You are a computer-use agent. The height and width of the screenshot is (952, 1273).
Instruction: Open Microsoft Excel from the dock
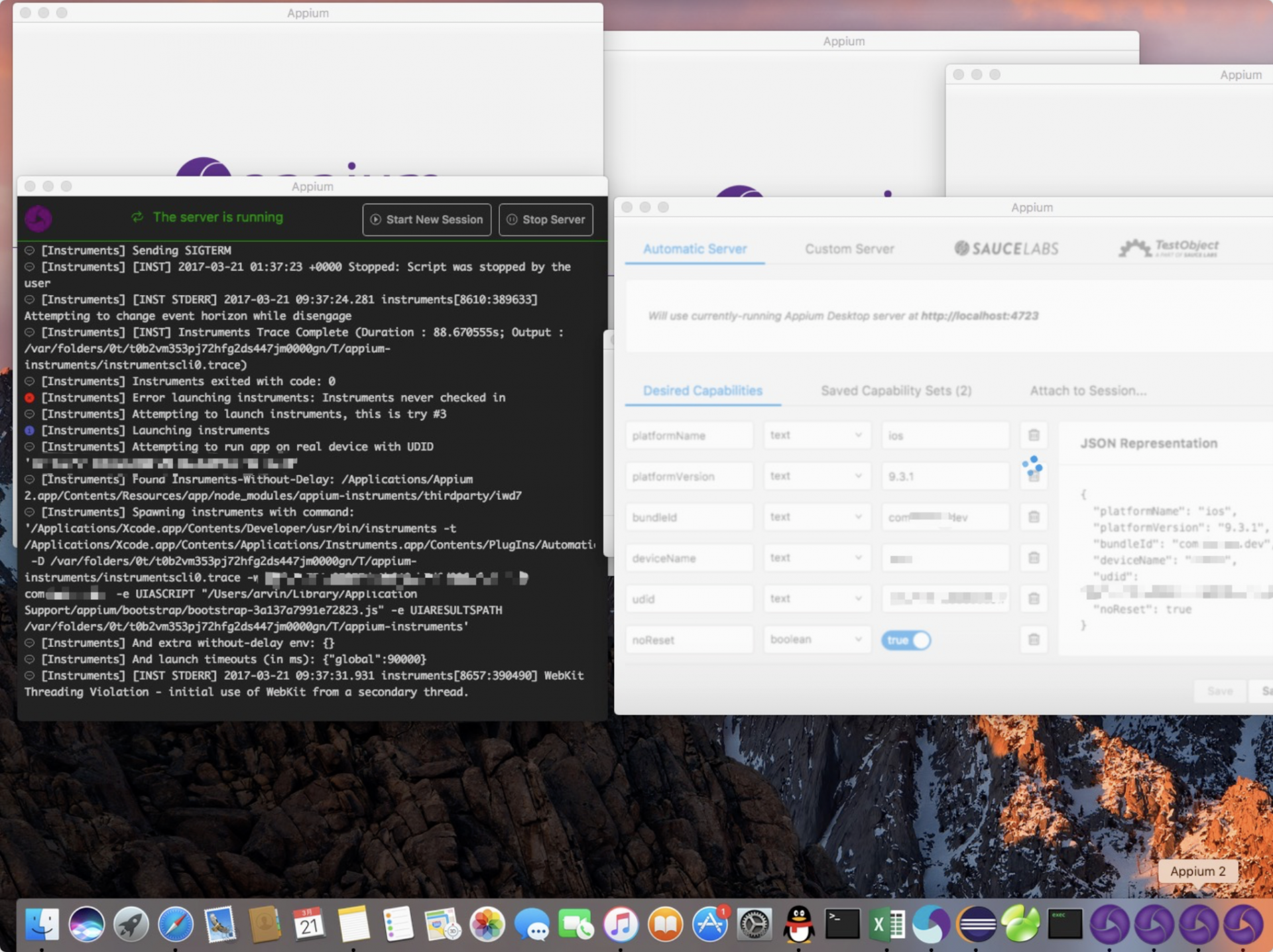point(887,923)
